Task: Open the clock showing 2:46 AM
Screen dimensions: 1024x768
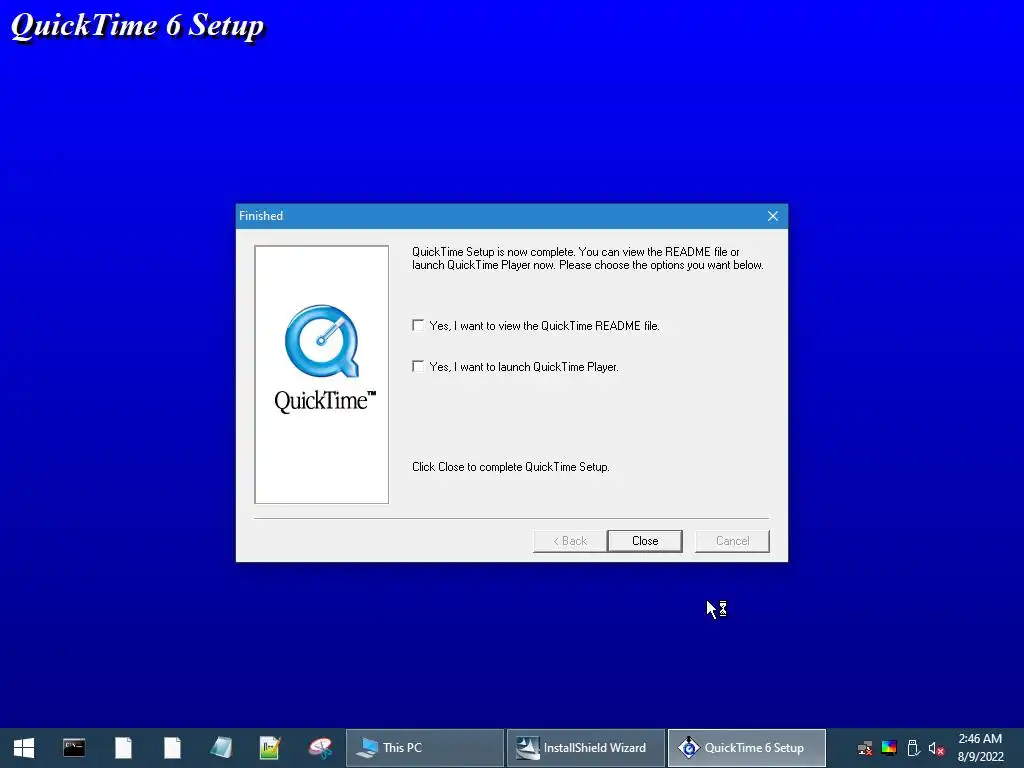Action: coord(980,748)
